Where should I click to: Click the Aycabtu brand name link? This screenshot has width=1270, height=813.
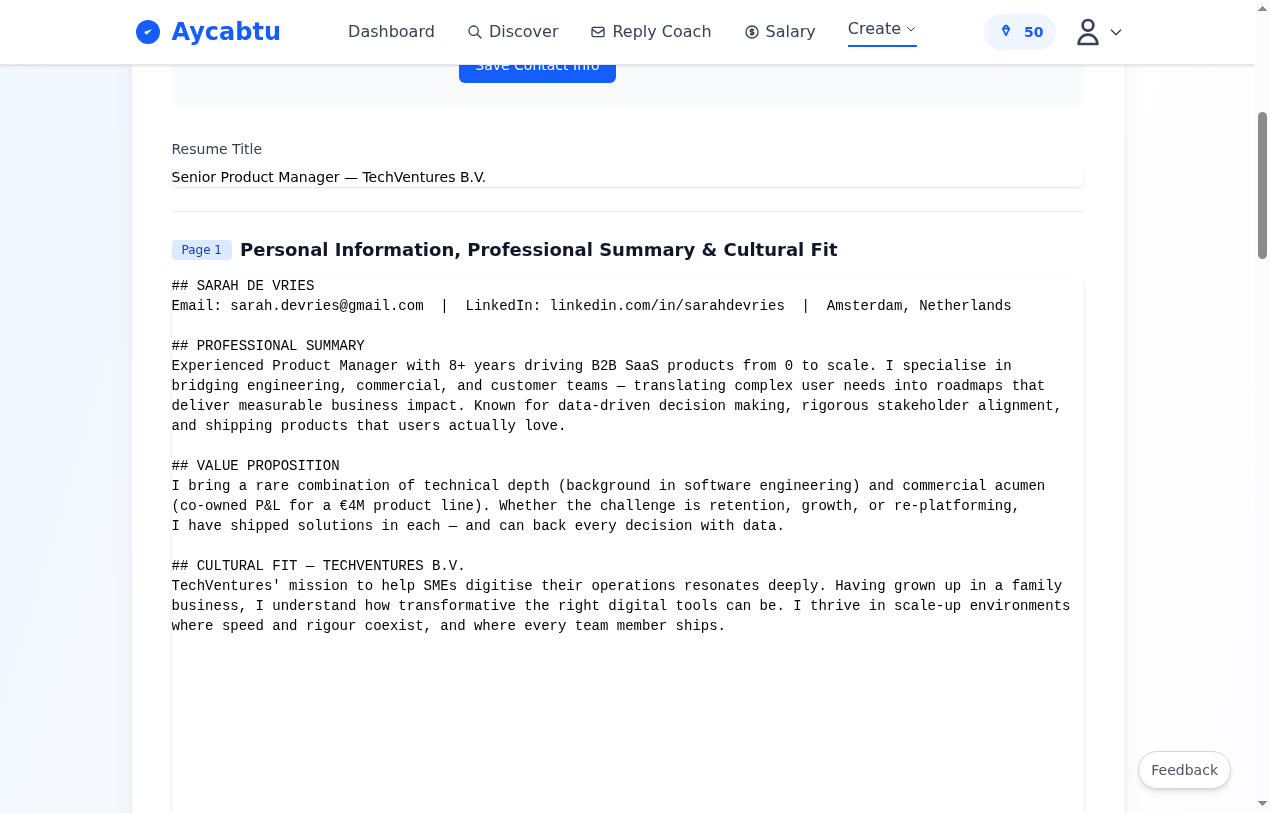[x=226, y=32]
